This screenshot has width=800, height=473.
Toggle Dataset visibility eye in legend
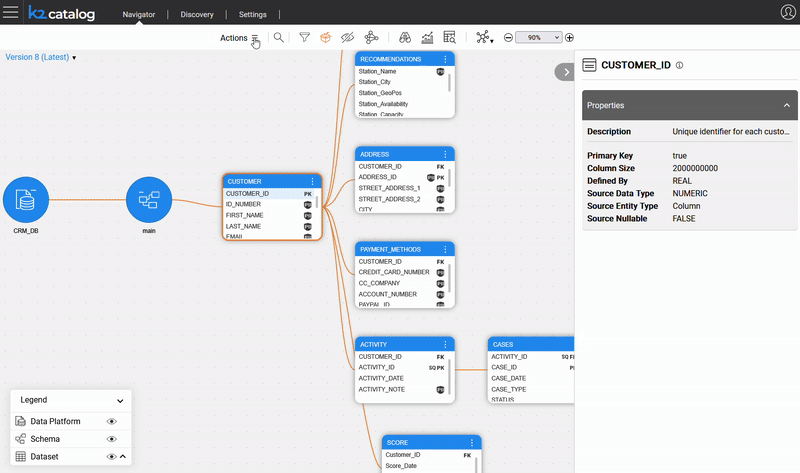coord(112,457)
